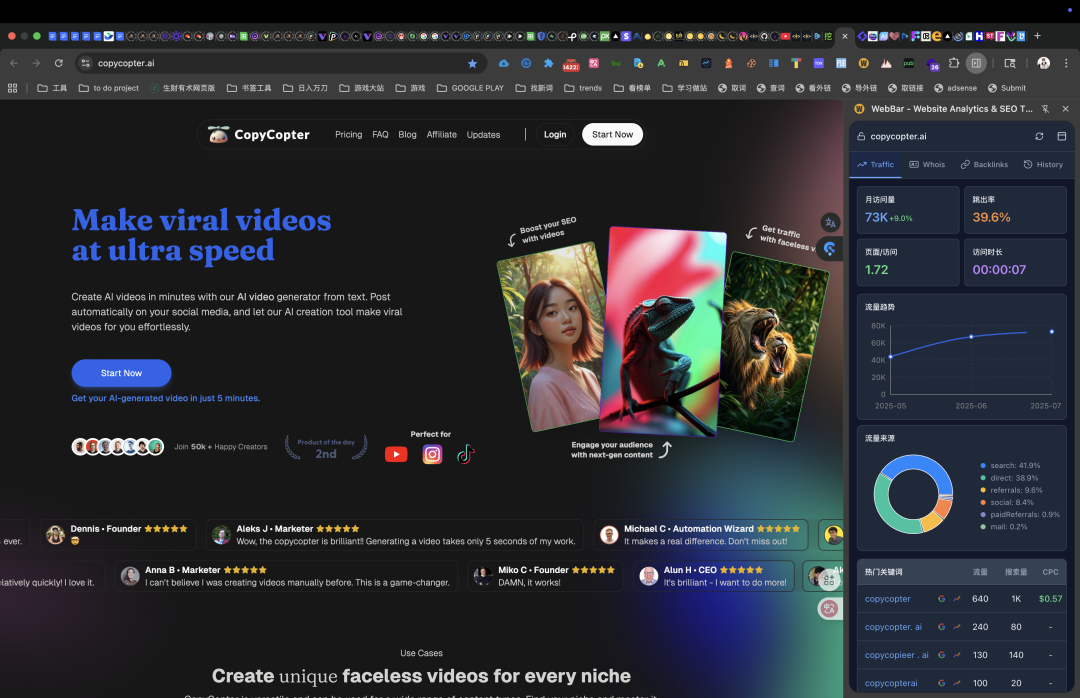1080x698 pixels.
Task: Click the chameleon video thumbnail
Action: coord(663,331)
